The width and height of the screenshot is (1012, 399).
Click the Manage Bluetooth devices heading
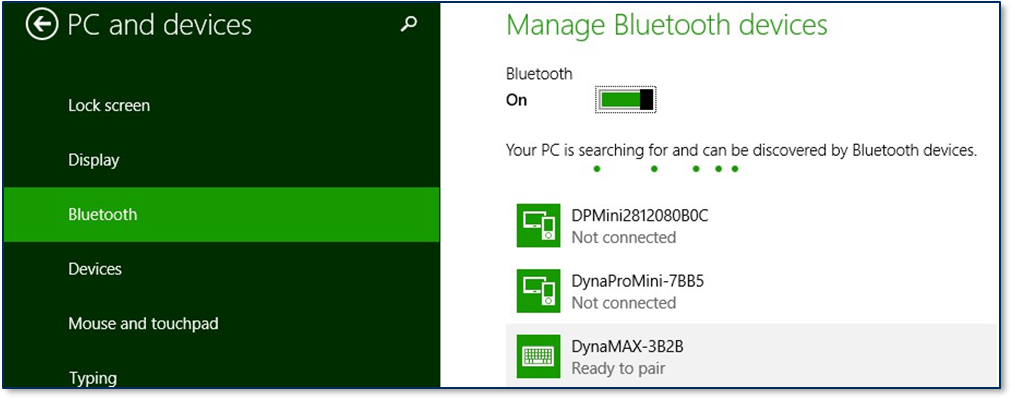tap(667, 25)
